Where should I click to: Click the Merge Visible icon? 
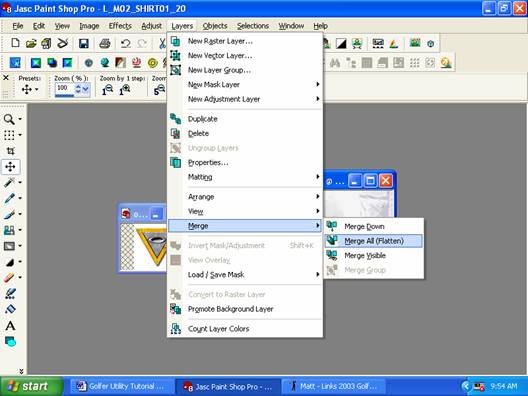pyautogui.click(x=332, y=255)
